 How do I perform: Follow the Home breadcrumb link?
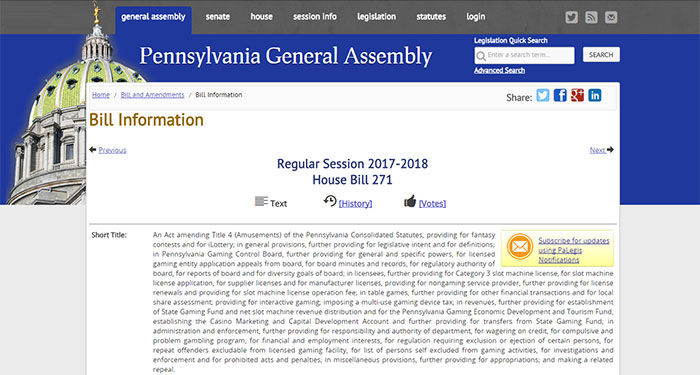[101, 95]
